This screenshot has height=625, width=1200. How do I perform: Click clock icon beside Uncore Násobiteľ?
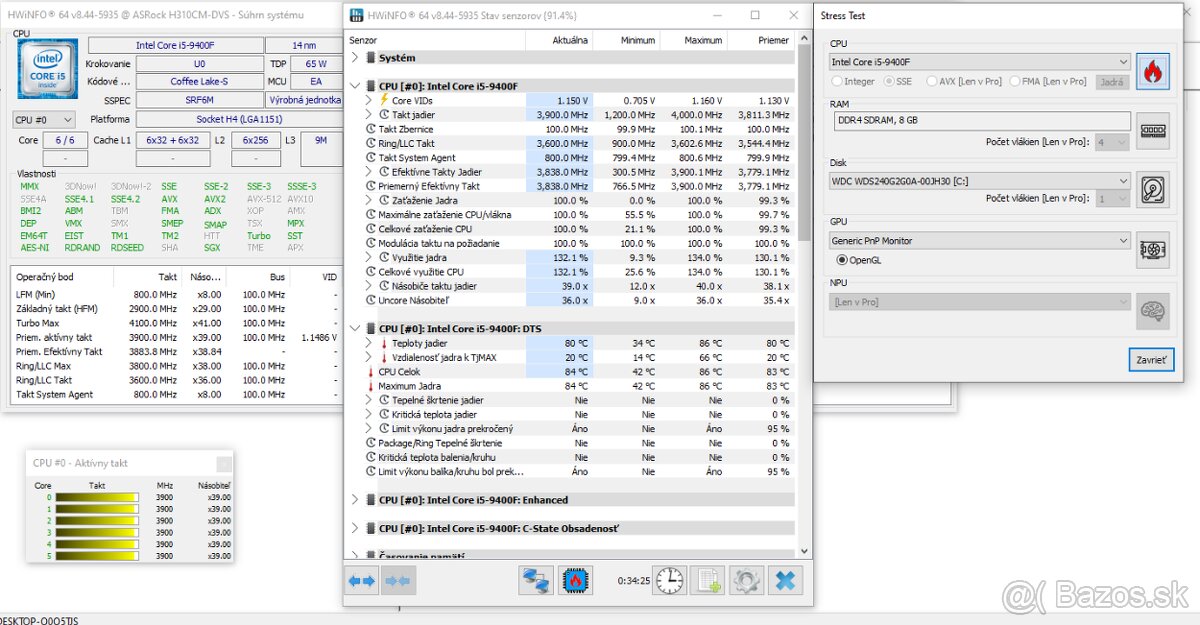[x=371, y=300]
